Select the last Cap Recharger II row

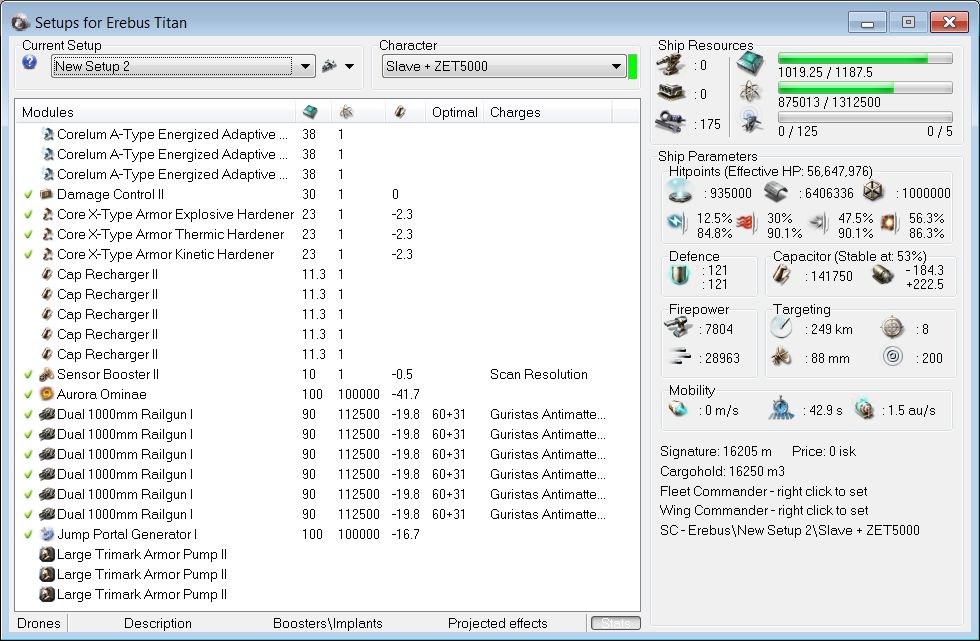328,354
